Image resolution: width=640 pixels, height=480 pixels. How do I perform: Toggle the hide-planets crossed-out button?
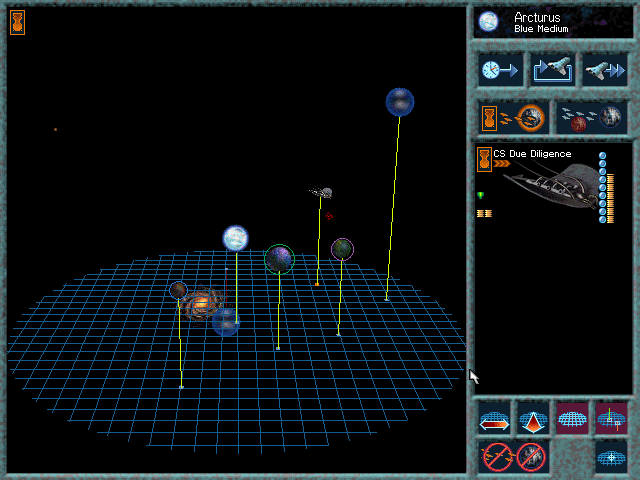point(531,457)
